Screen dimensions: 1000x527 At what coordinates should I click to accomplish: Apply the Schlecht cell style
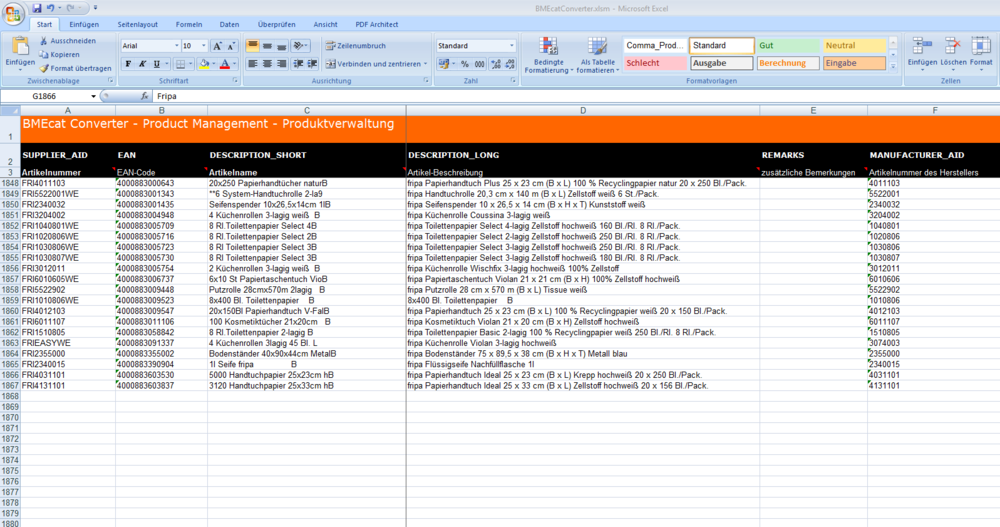(x=654, y=63)
